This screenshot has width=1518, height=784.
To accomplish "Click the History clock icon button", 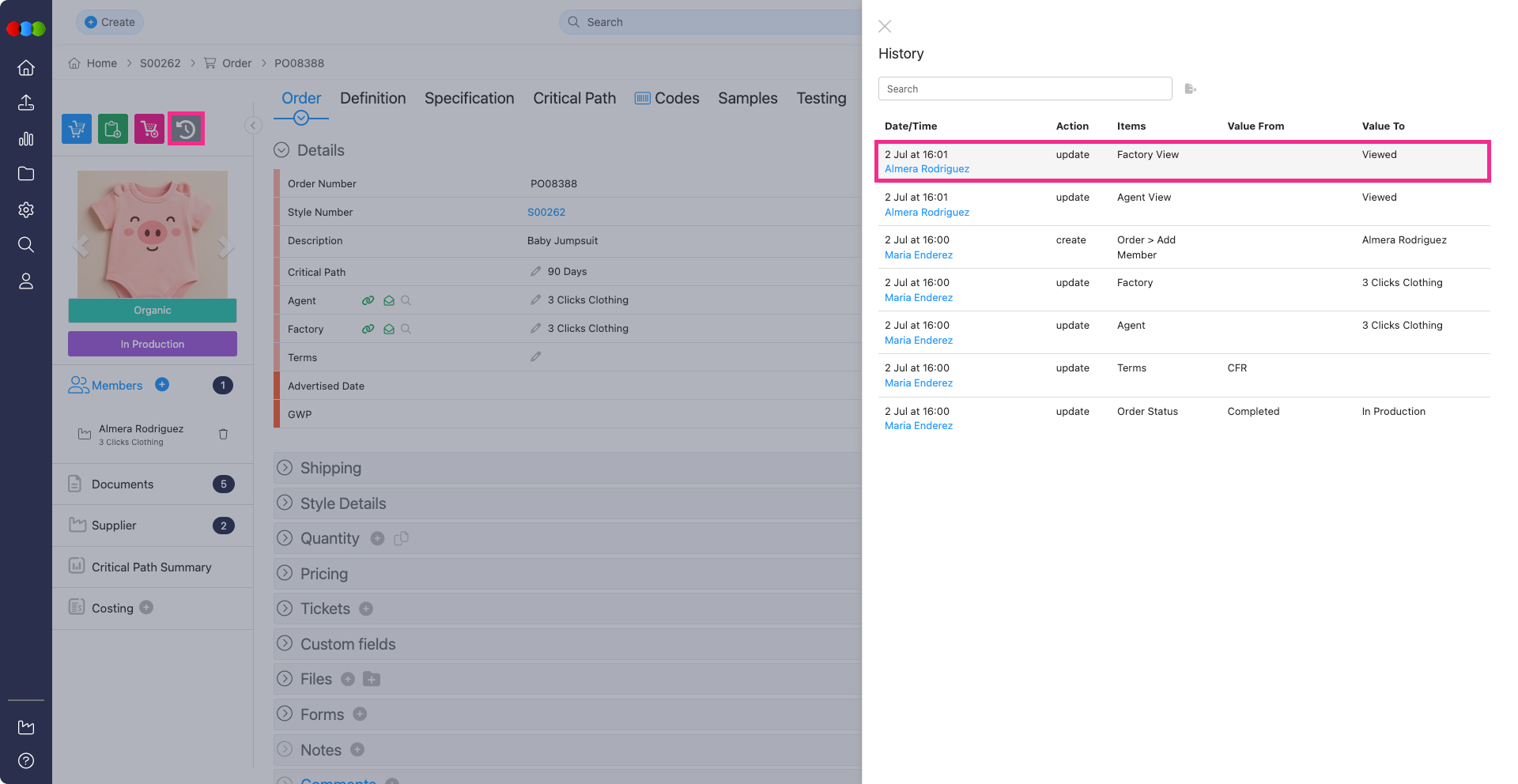I will [186, 129].
